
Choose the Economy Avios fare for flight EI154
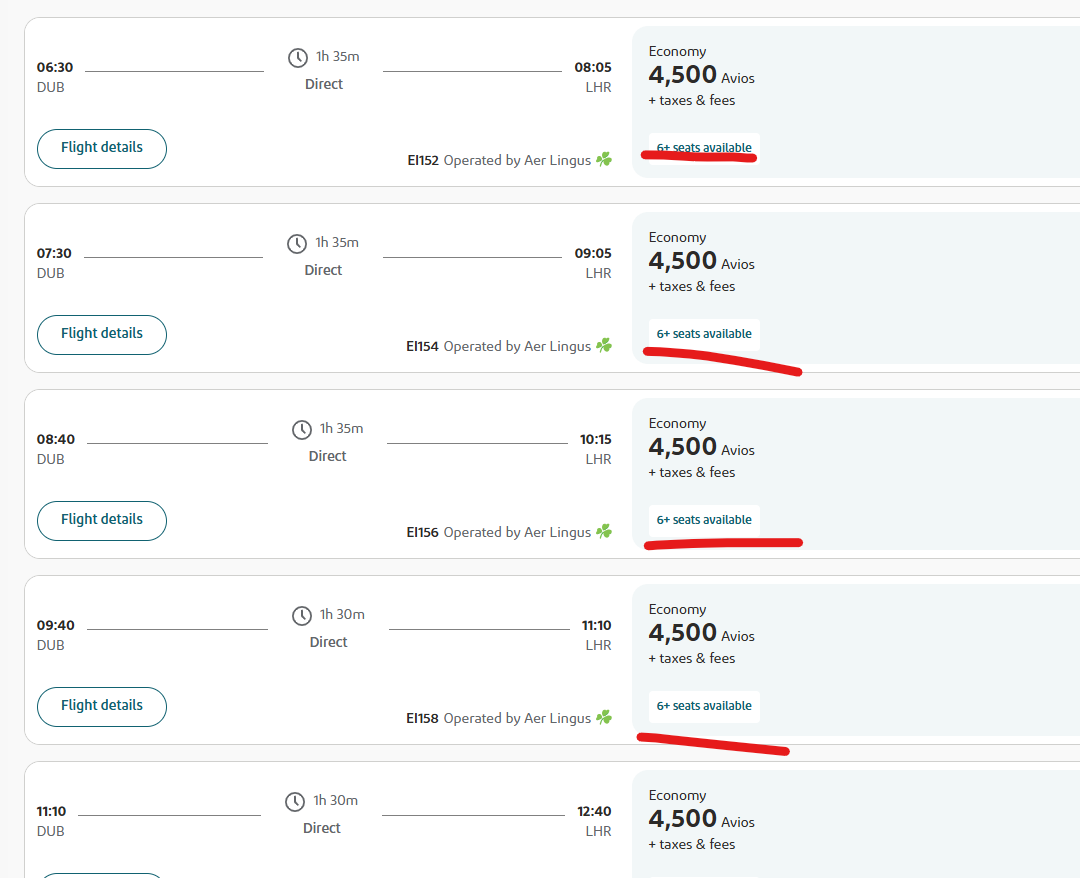coord(855,288)
